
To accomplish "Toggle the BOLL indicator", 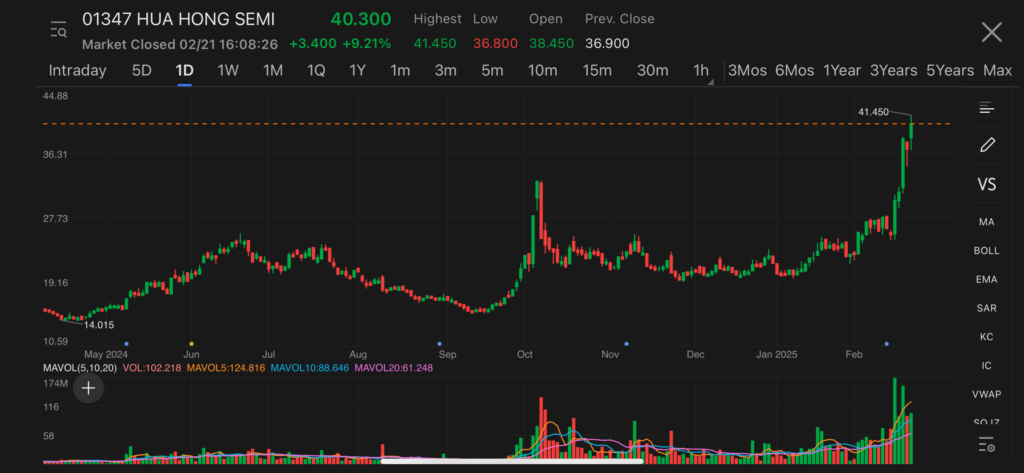I will pos(986,251).
